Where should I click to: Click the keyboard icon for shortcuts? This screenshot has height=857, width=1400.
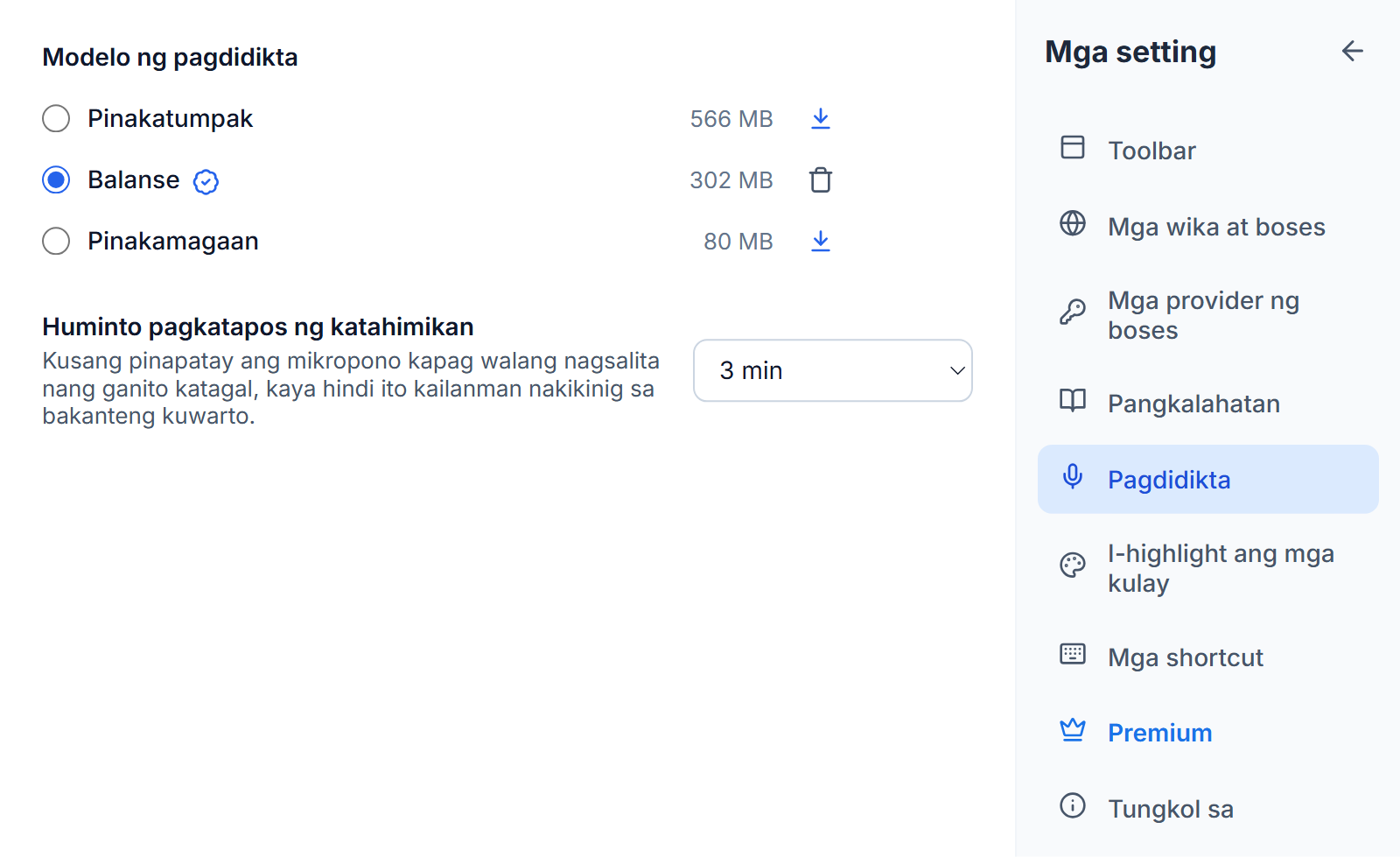[x=1073, y=654]
